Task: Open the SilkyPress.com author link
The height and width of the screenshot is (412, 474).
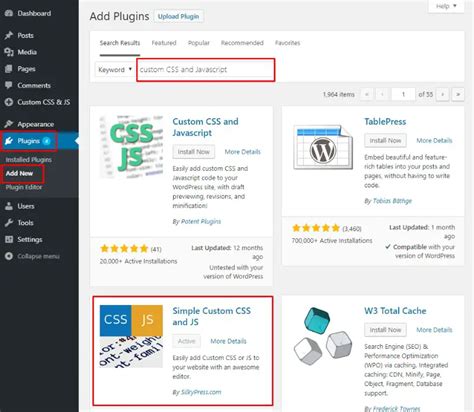Action: (x=201, y=392)
